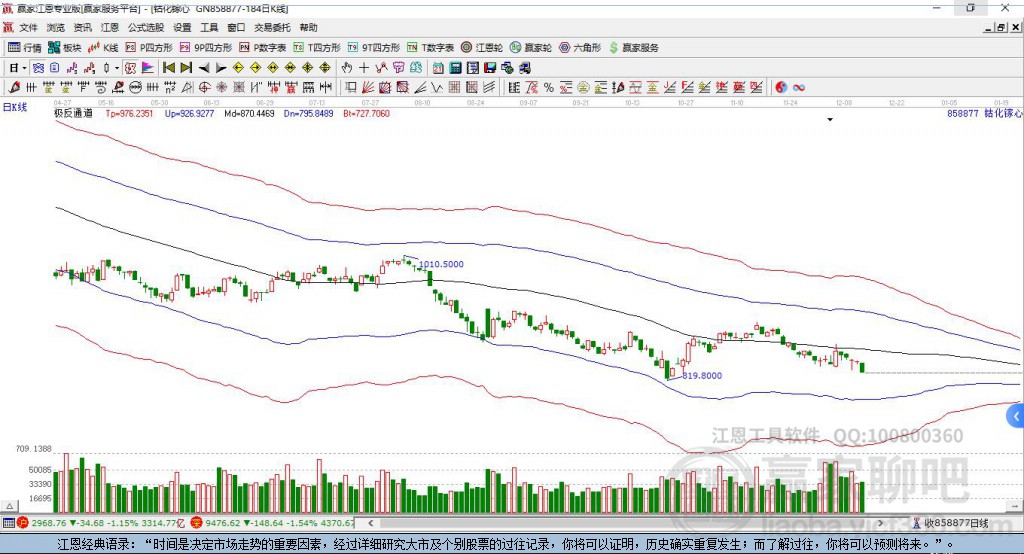Click the Bt=727.7060 value

point(366,114)
